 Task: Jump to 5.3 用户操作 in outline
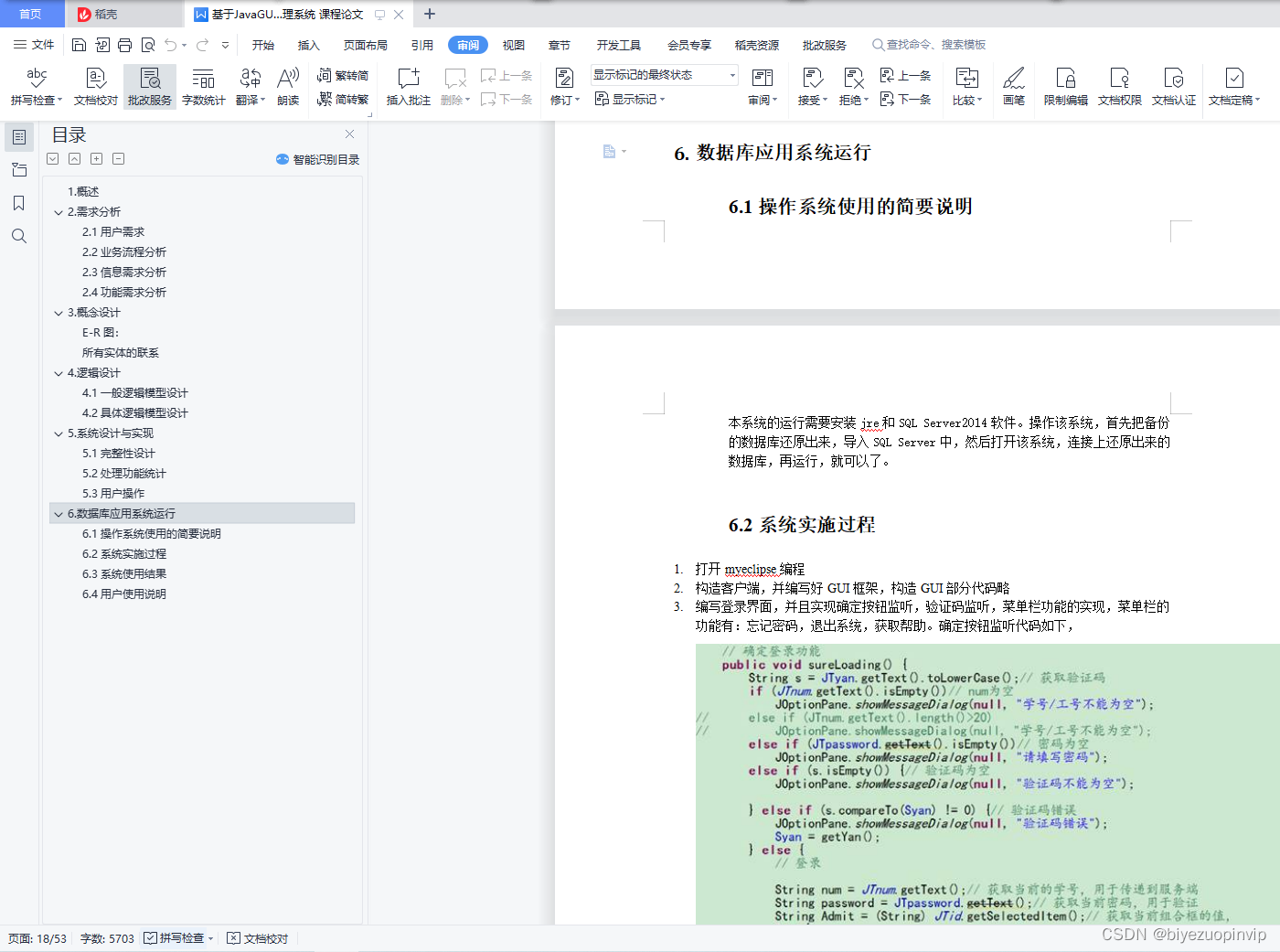point(113,494)
